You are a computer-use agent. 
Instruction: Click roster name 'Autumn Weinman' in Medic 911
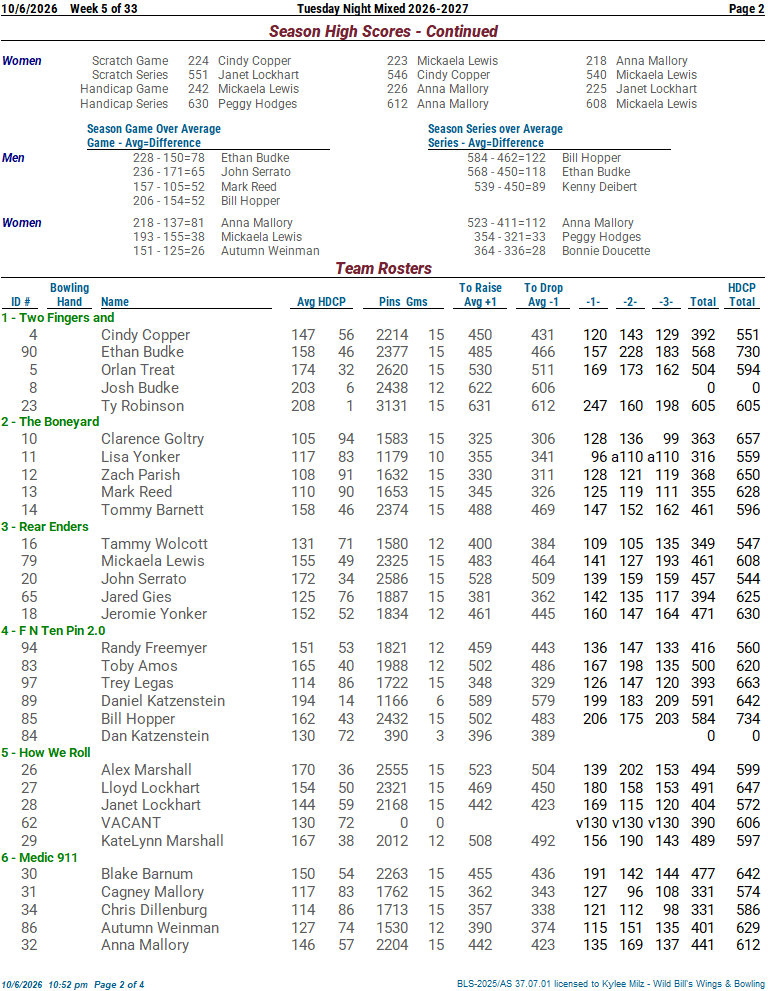click(160, 928)
